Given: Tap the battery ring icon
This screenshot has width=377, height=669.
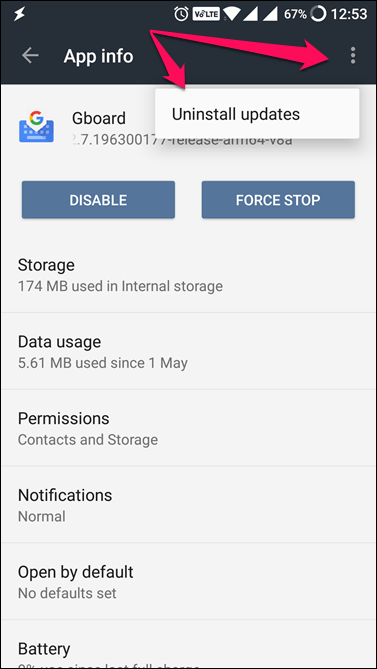Looking at the screenshot, I should click(318, 15).
